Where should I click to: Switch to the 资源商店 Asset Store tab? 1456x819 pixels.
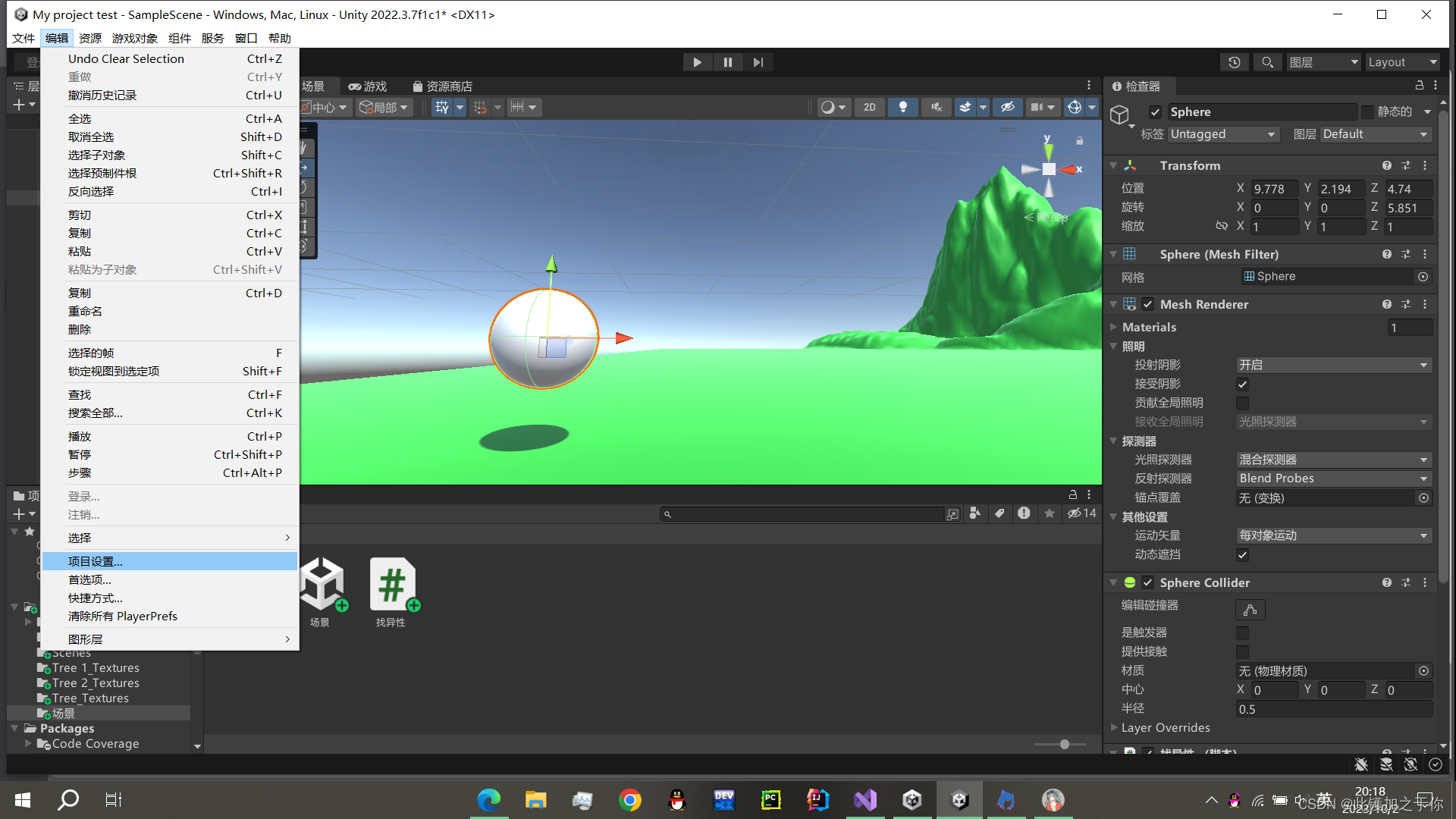[443, 86]
